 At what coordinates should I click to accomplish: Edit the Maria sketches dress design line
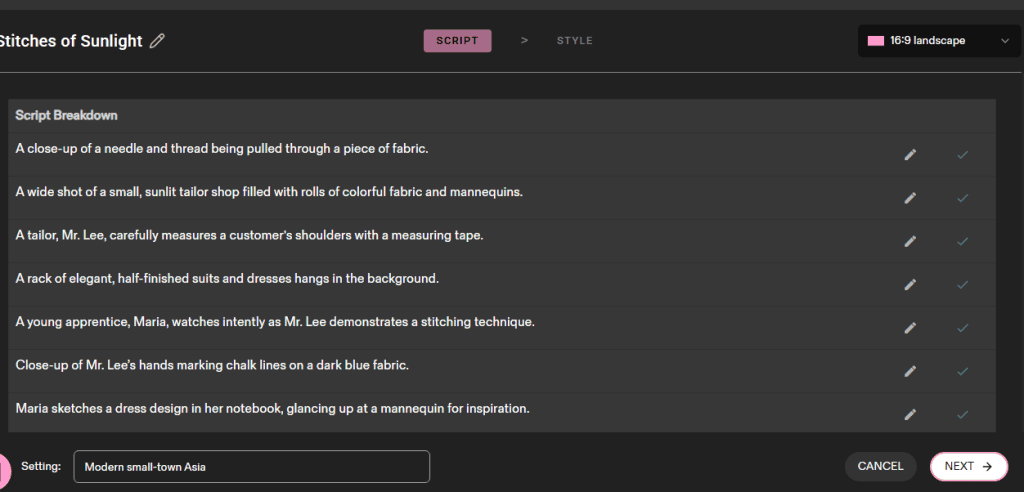[910, 414]
